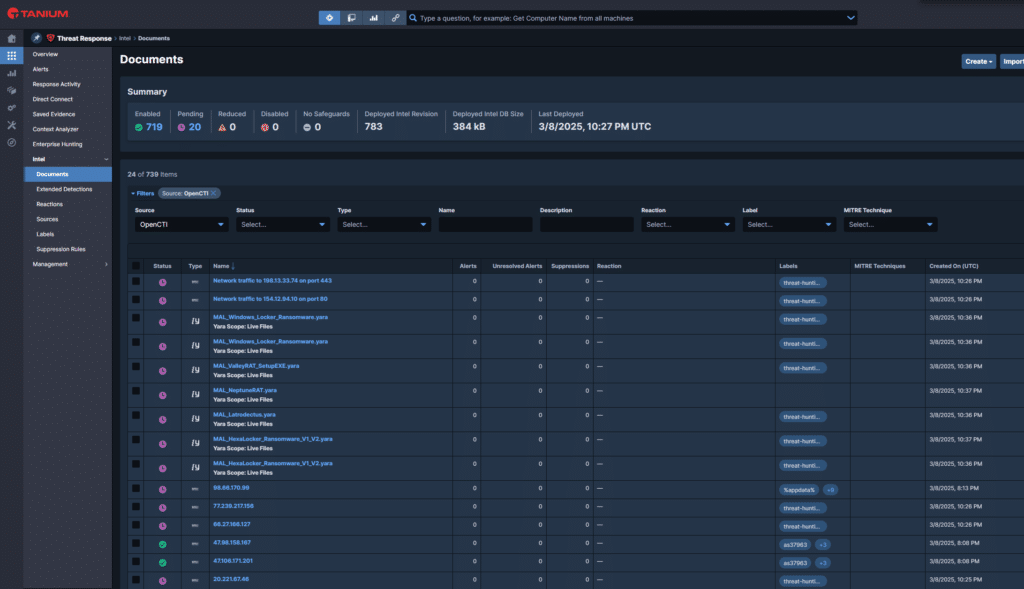The width and height of the screenshot is (1024, 589).
Task: Remove the Source: OpenCTI filter chip
Action: tap(214, 192)
